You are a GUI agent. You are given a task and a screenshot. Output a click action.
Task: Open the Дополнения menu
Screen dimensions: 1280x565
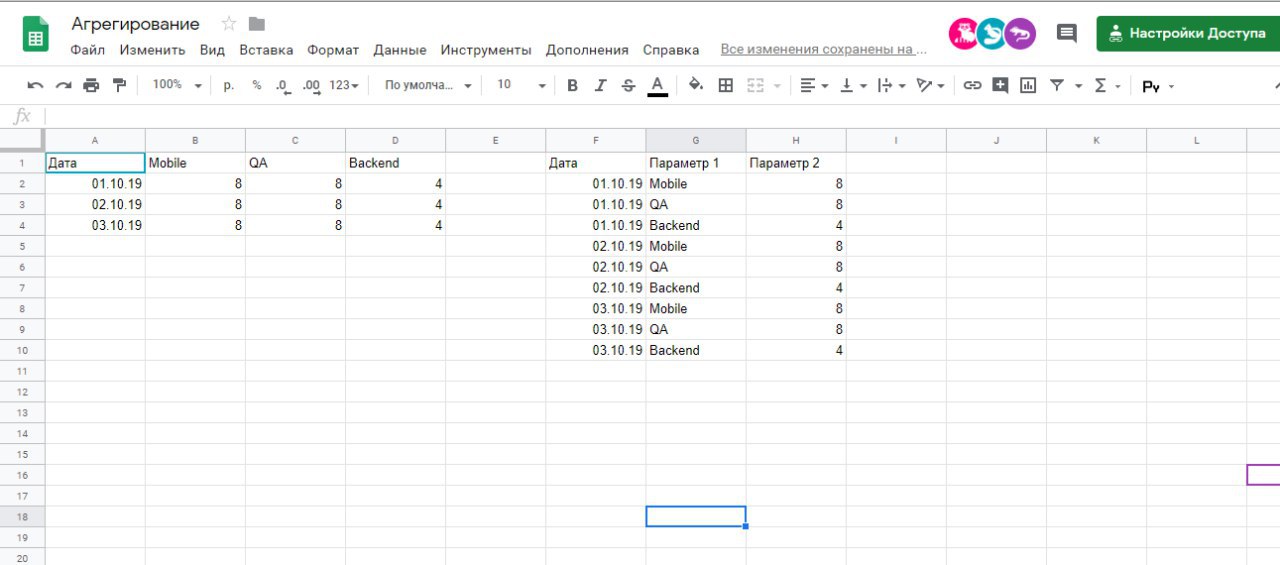pos(587,50)
